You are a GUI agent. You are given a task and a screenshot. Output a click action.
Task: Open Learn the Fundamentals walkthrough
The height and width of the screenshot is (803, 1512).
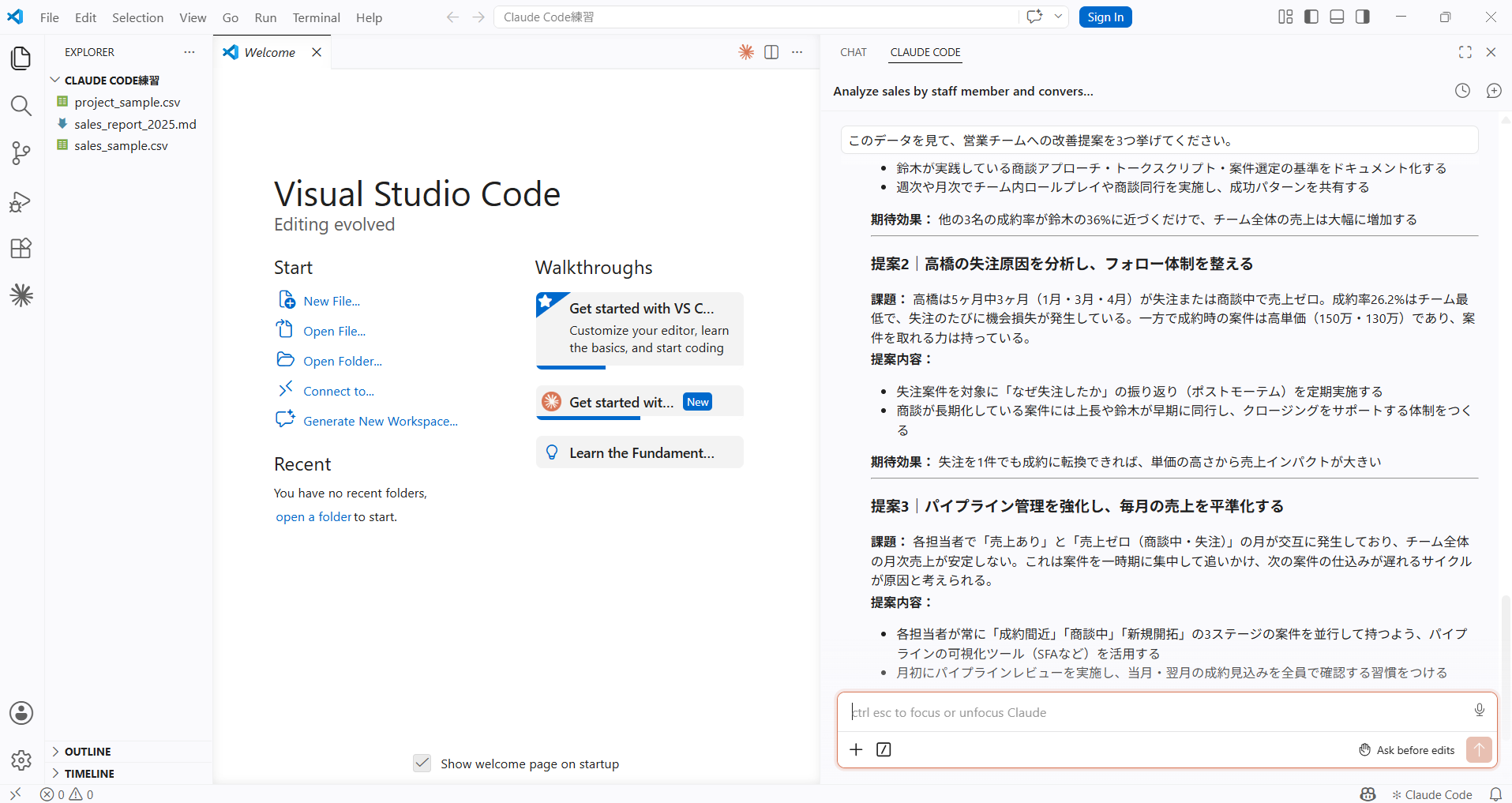(640, 452)
